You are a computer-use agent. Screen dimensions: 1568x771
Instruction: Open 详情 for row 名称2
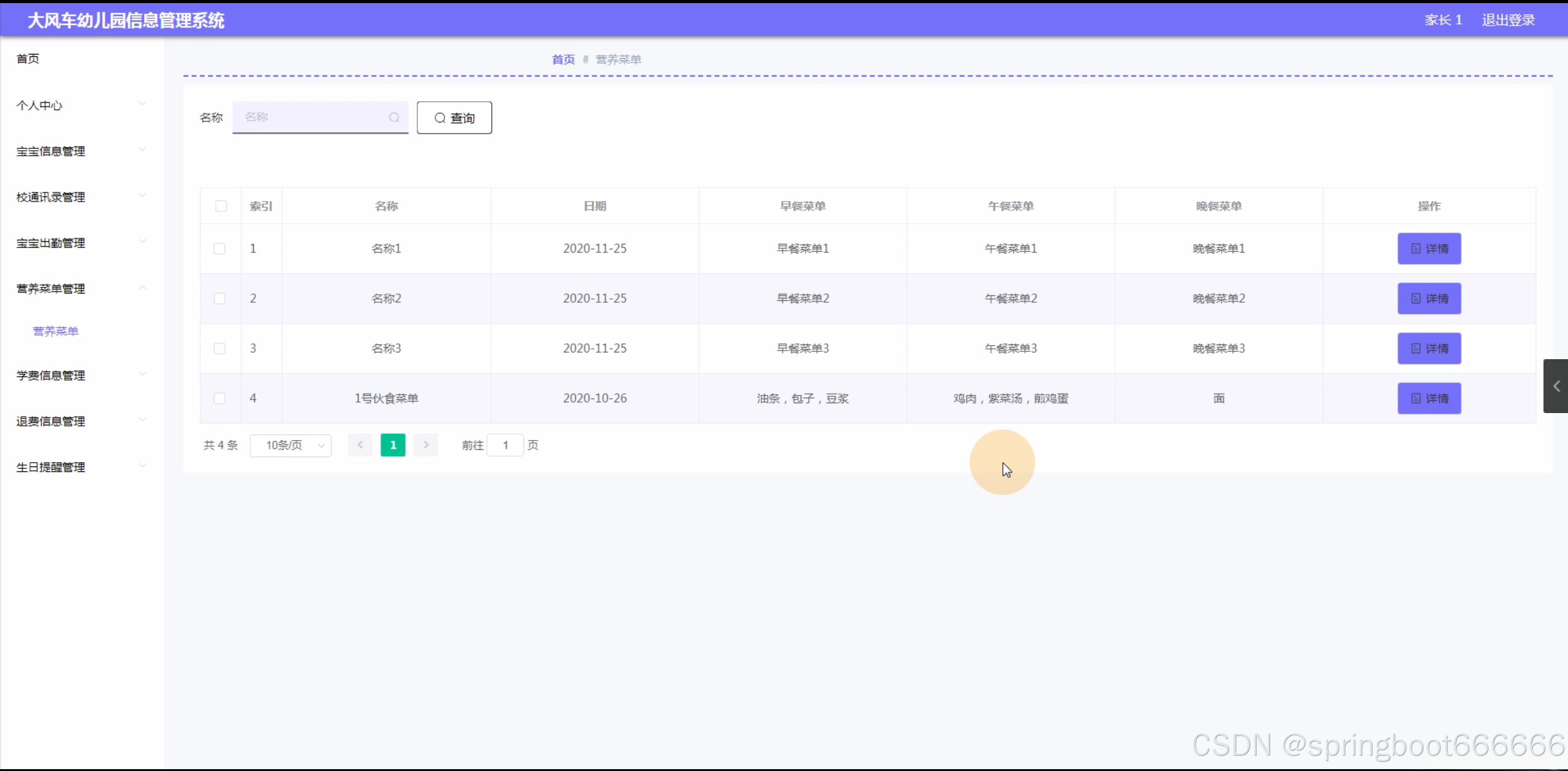coord(1429,298)
